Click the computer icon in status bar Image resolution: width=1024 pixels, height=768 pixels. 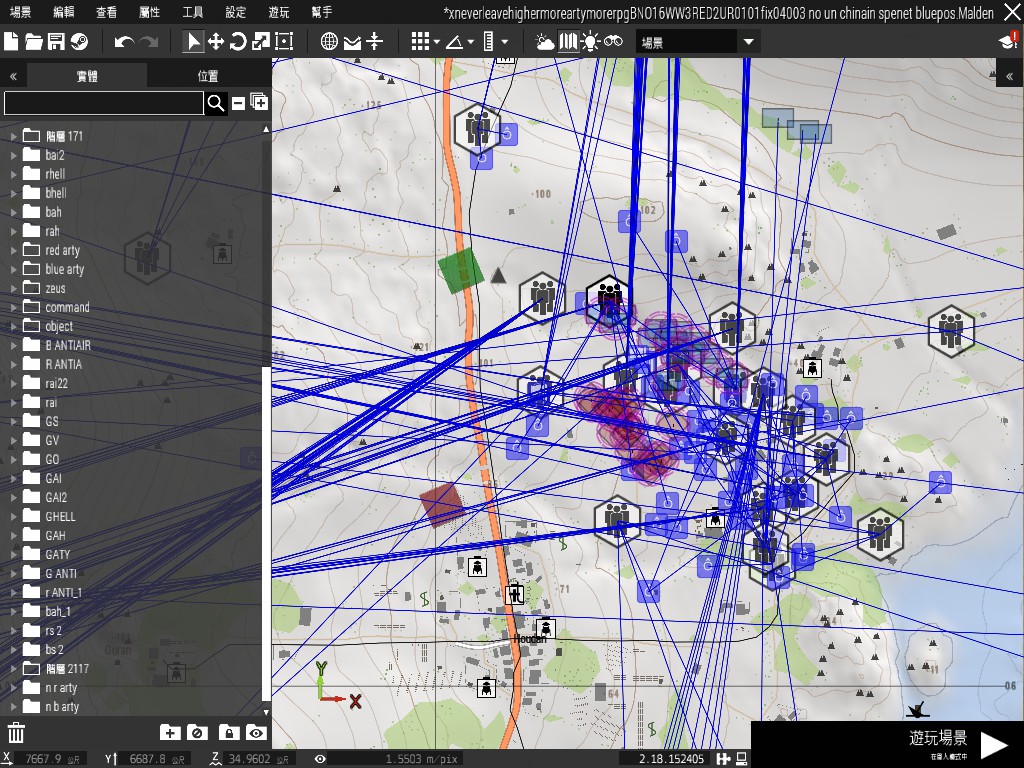pos(741,759)
